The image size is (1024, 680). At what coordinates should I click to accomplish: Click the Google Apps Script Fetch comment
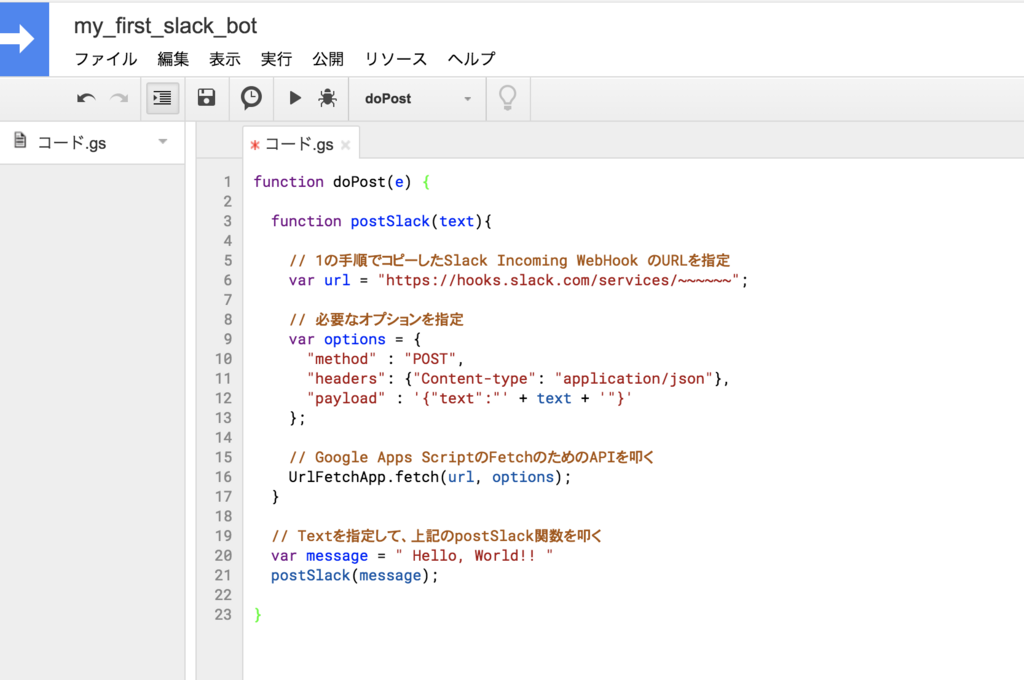(472, 457)
